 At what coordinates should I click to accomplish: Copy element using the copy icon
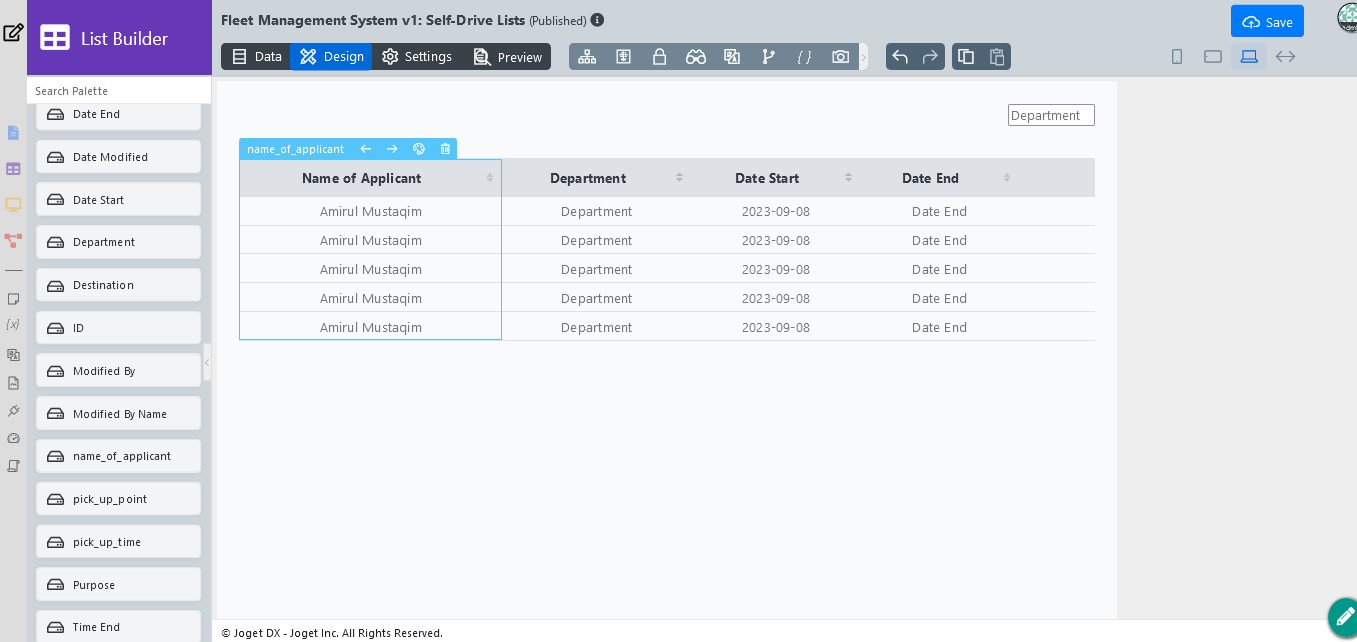966,57
